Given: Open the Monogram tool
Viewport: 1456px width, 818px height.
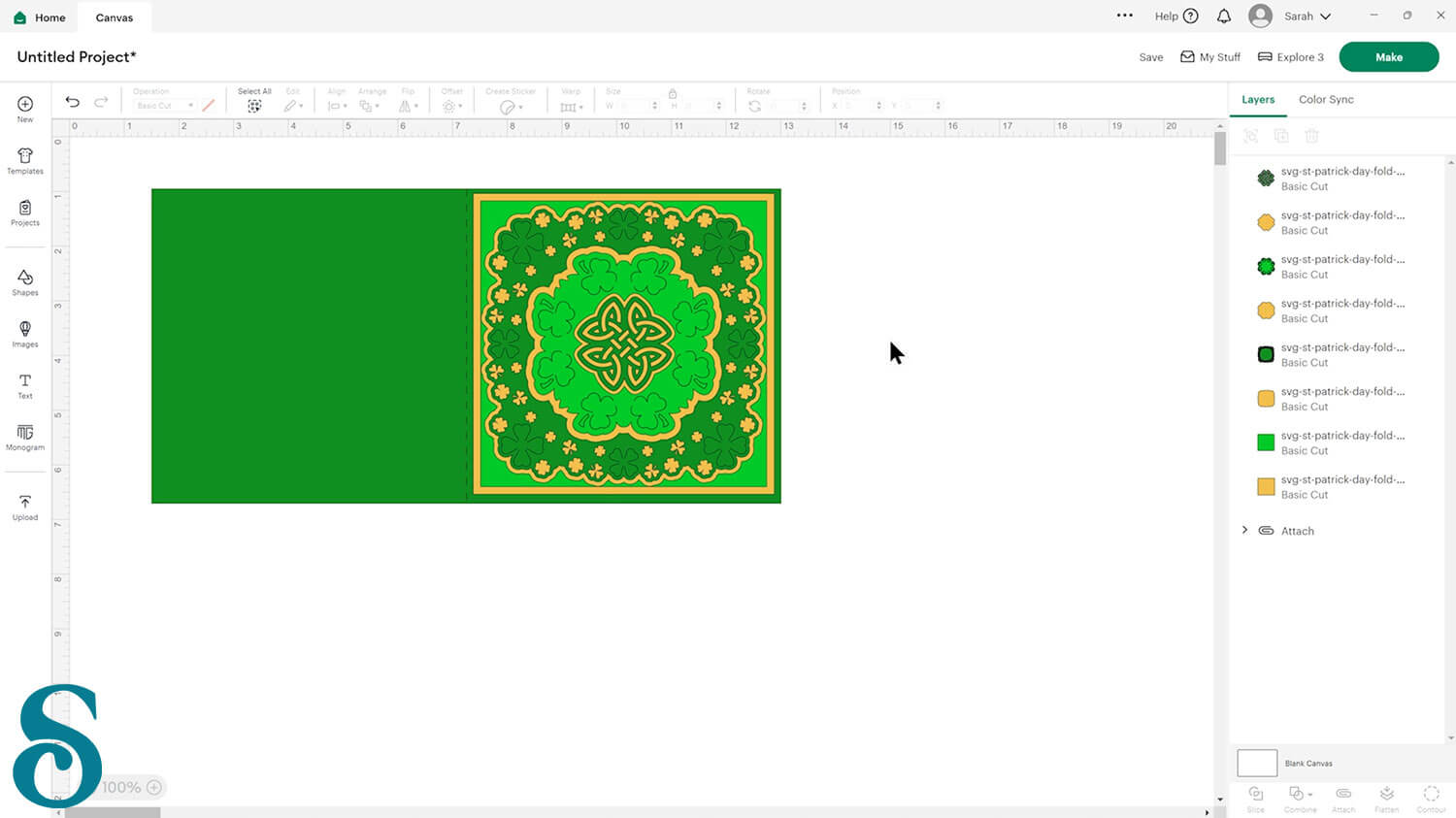Looking at the screenshot, I should [x=25, y=438].
